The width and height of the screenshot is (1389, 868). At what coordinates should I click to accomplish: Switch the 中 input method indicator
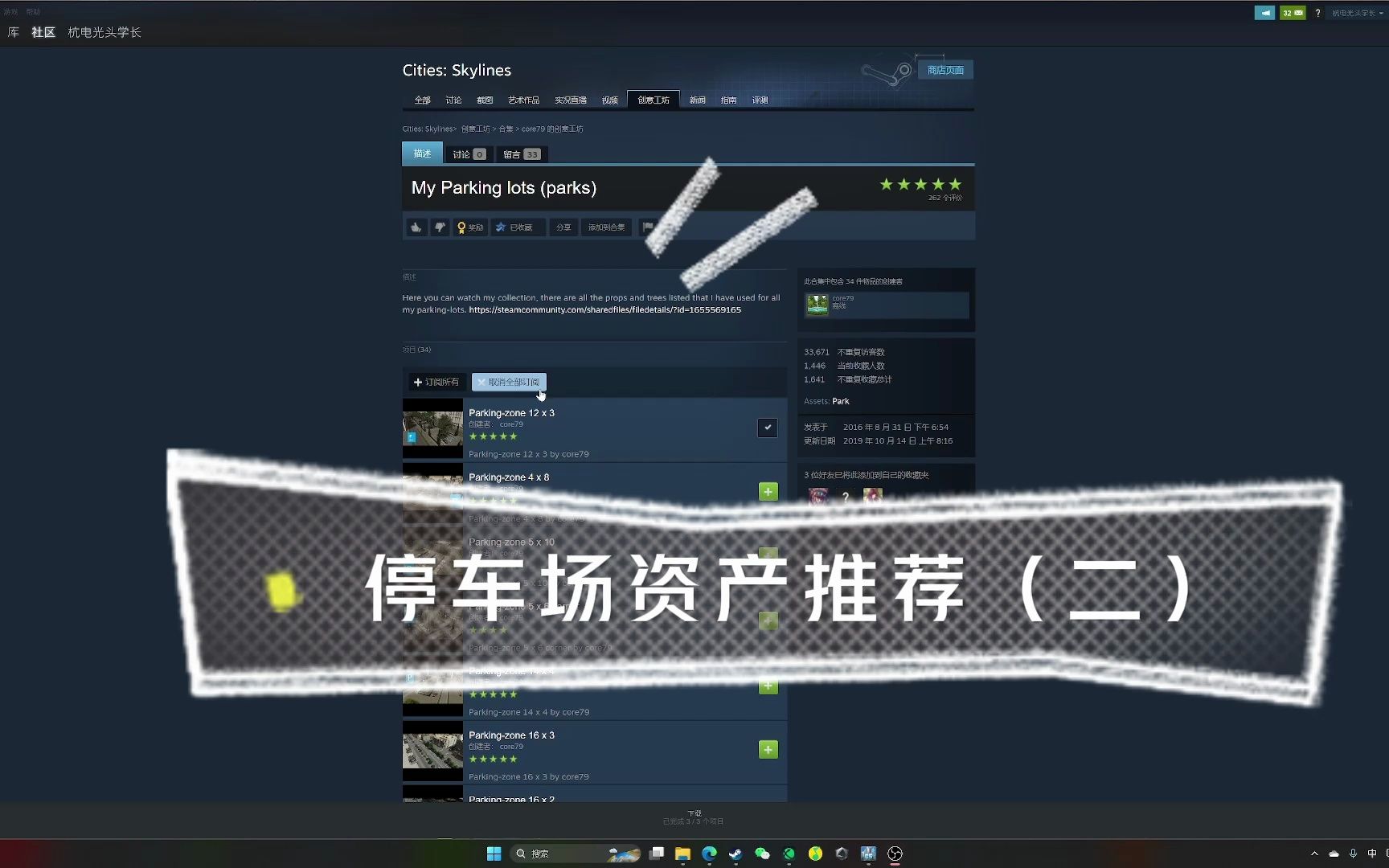[1372, 854]
